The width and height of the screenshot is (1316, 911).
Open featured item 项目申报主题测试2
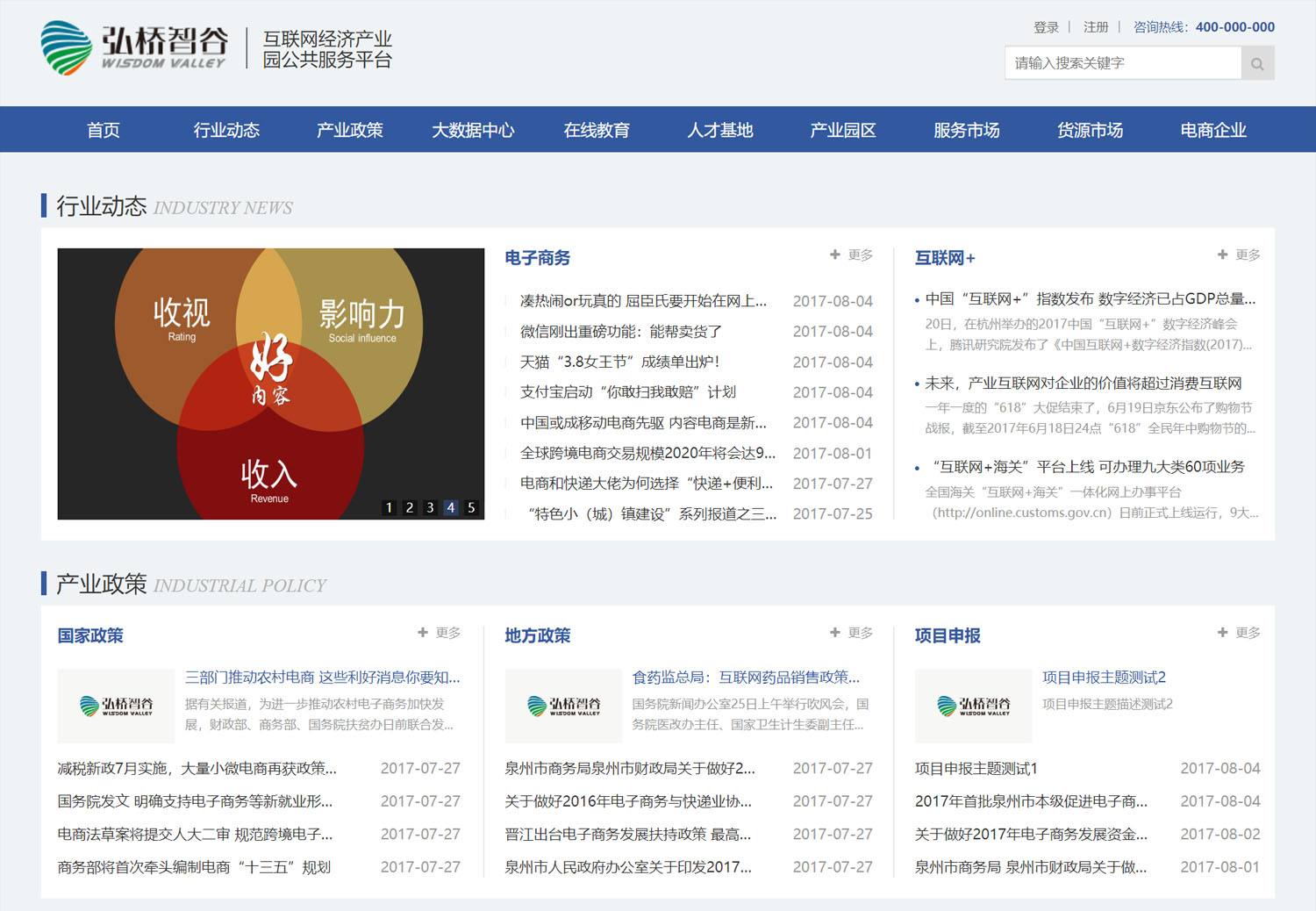[x=1104, y=678]
